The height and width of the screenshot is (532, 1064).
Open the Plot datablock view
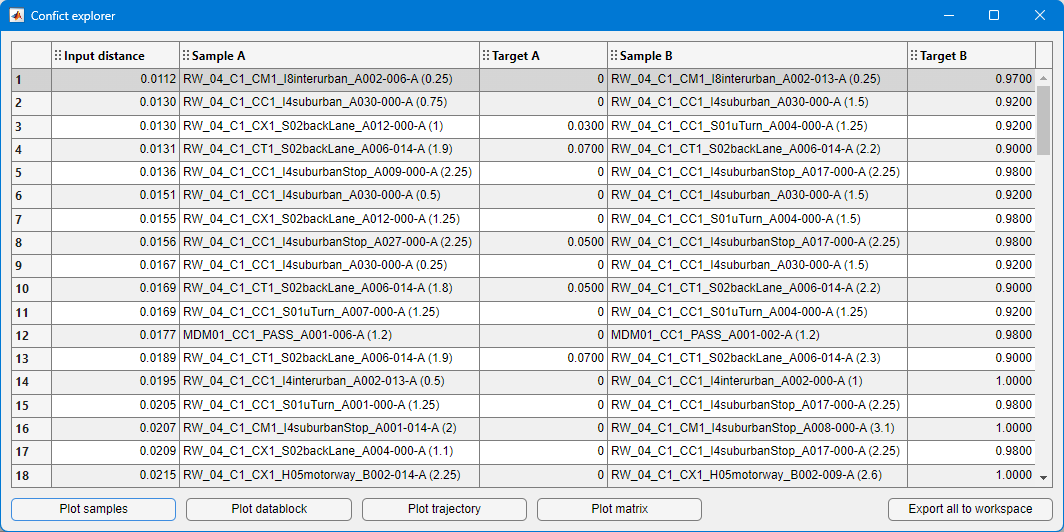click(x=269, y=509)
